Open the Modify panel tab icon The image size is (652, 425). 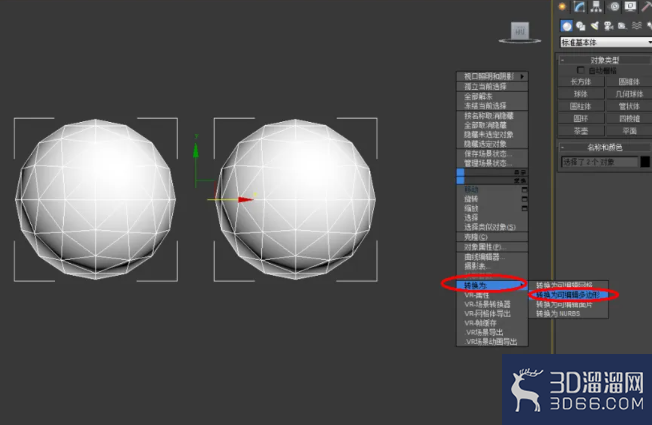[x=579, y=6]
